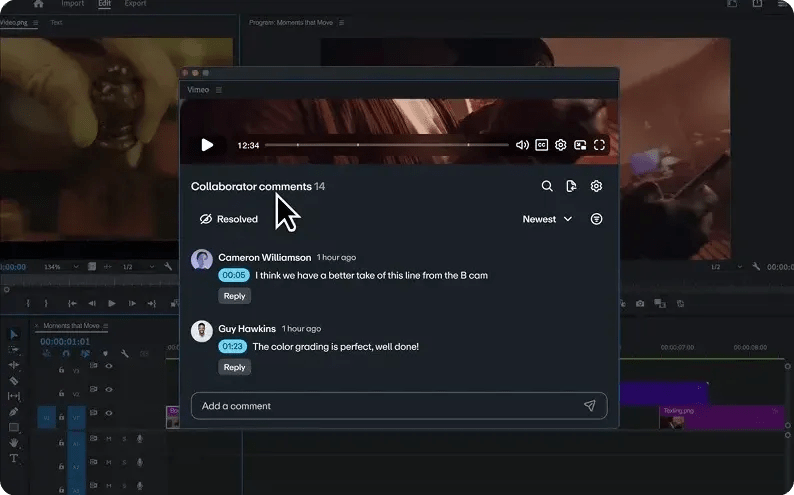794x495 pixels.
Task: Toggle Resolved comments visibility
Action: point(229,219)
